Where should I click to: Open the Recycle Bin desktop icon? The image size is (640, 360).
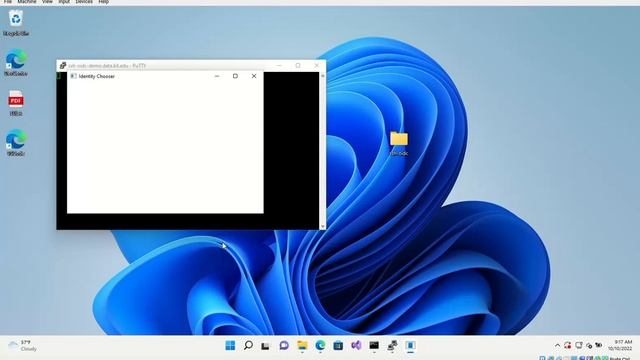[16, 23]
